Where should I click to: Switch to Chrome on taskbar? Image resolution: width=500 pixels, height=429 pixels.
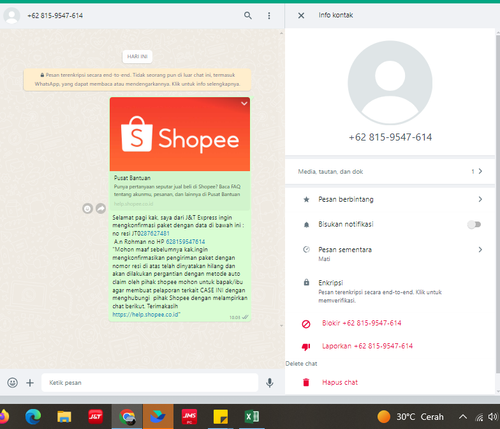pos(127,417)
